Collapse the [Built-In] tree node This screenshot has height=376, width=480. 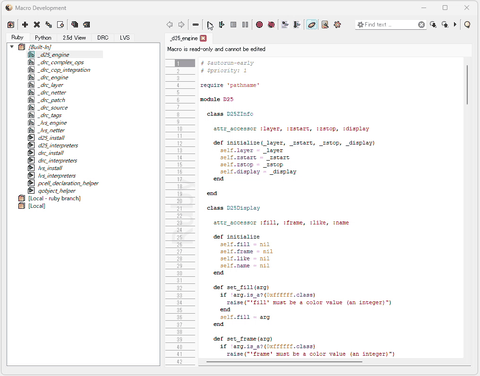point(12,47)
